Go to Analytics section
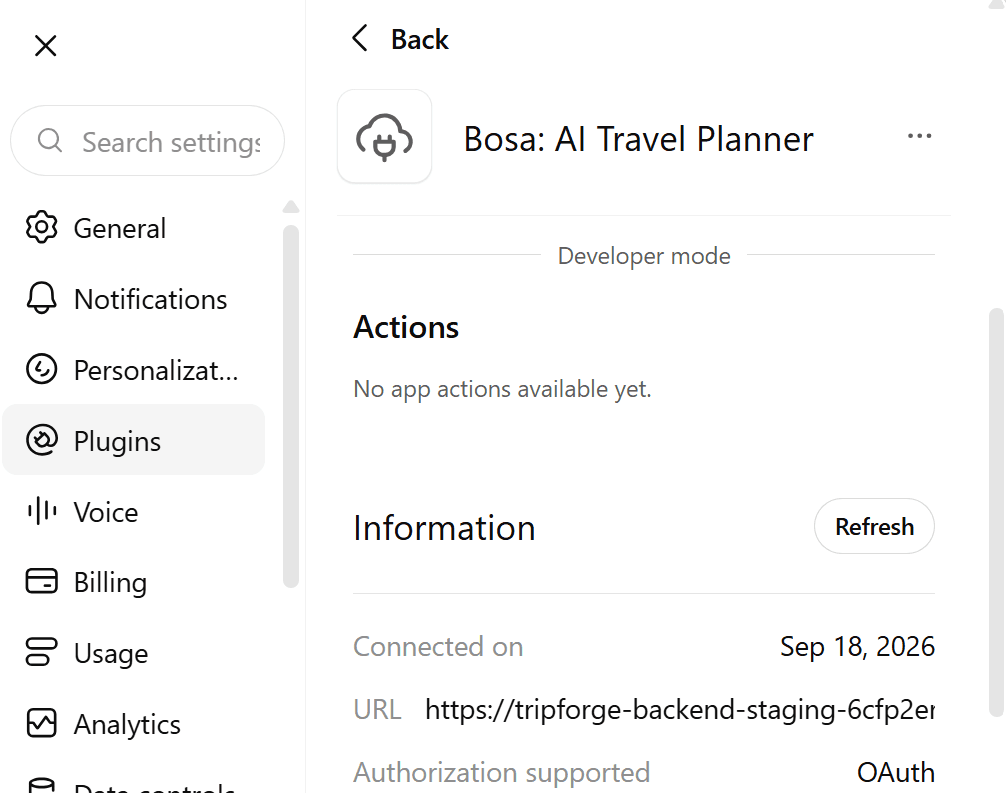This screenshot has width=1006, height=793. (133, 724)
